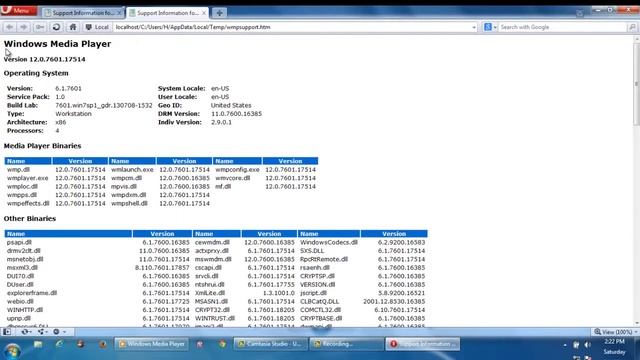Click the Architecture value x86
This screenshot has width=640, height=360.
pyautogui.click(x=60, y=122)
